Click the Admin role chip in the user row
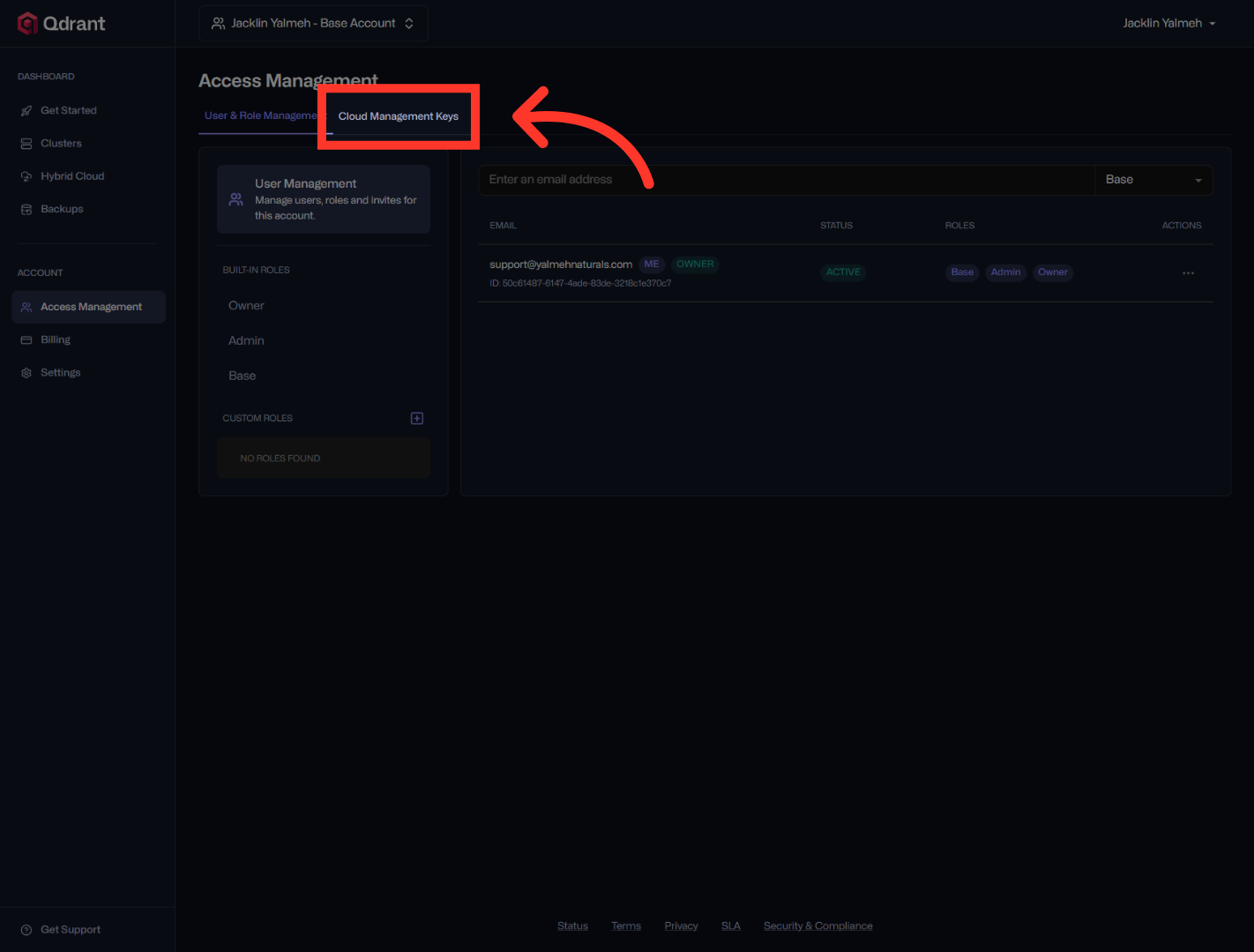 point(1005,272)
